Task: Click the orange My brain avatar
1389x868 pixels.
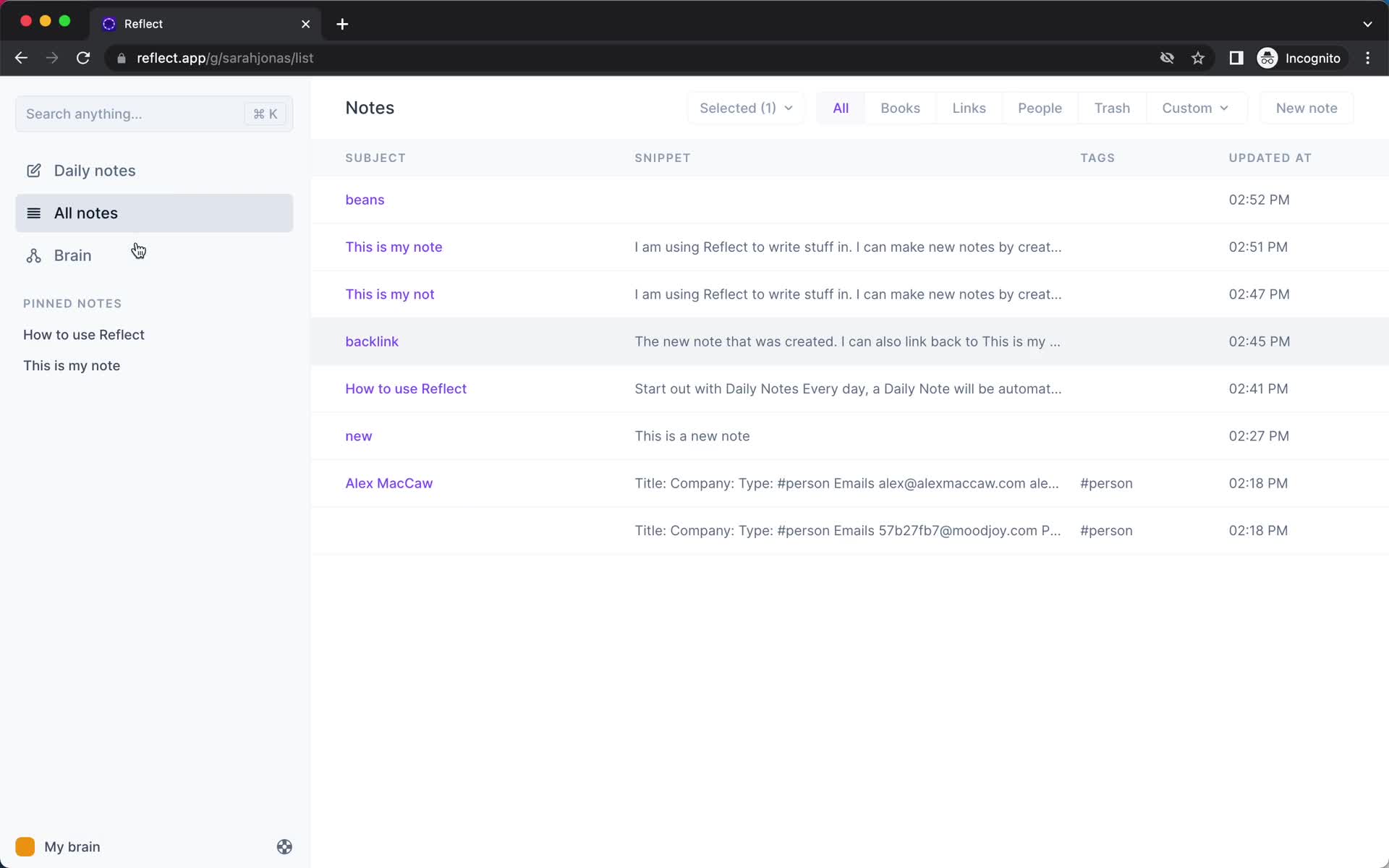Action: [x=25, y=846]
